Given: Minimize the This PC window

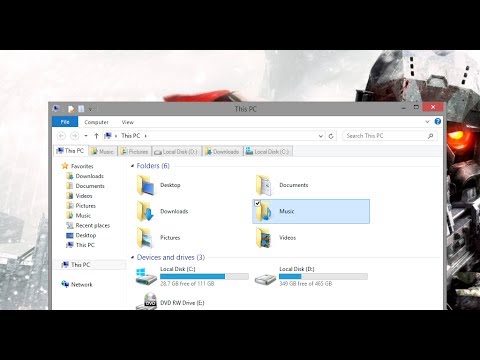Looking at the screenshot, I should pos(404,108).
